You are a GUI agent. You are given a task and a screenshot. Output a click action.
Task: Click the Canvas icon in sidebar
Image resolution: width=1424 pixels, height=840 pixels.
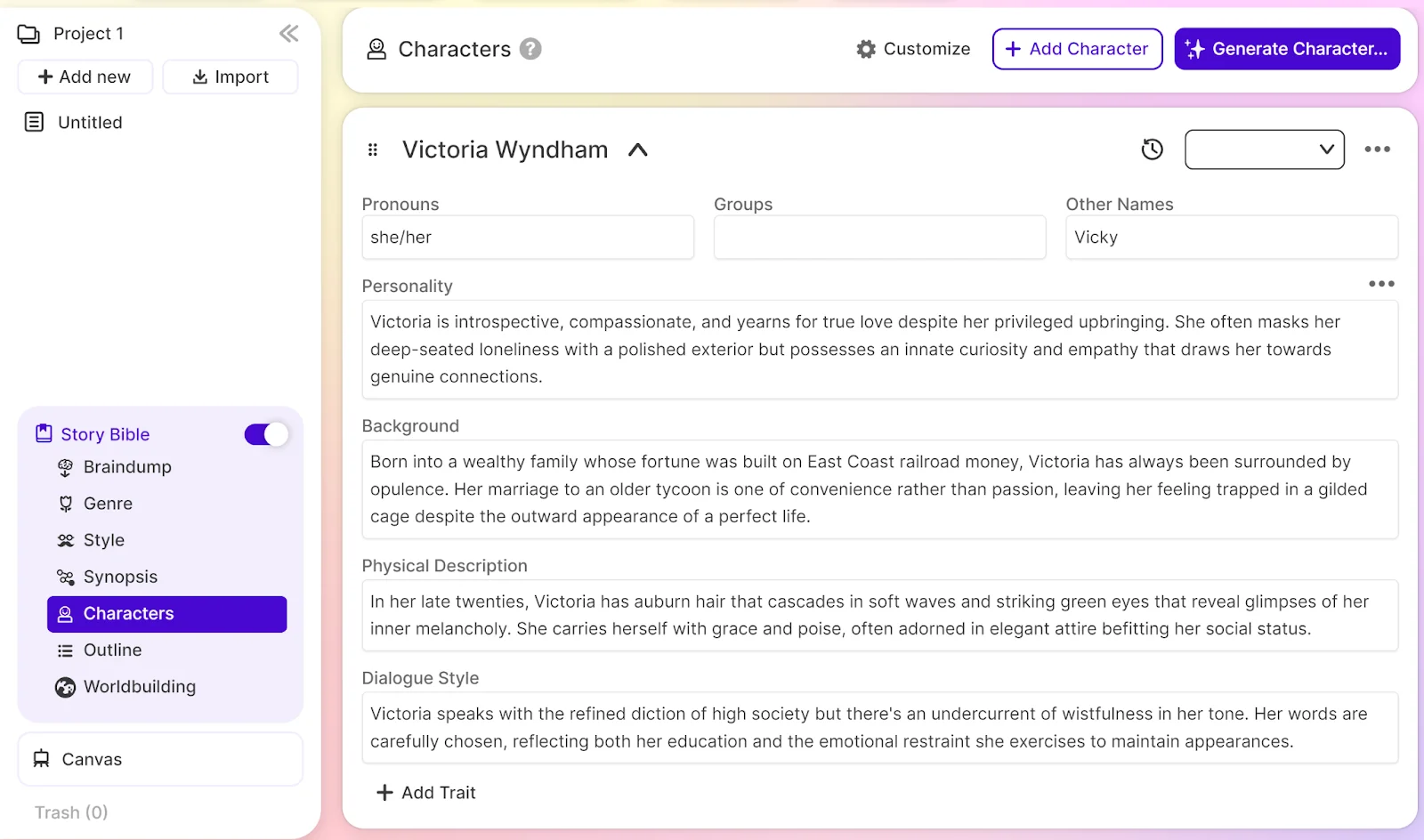pyautogui.click(x=39, y=758)
